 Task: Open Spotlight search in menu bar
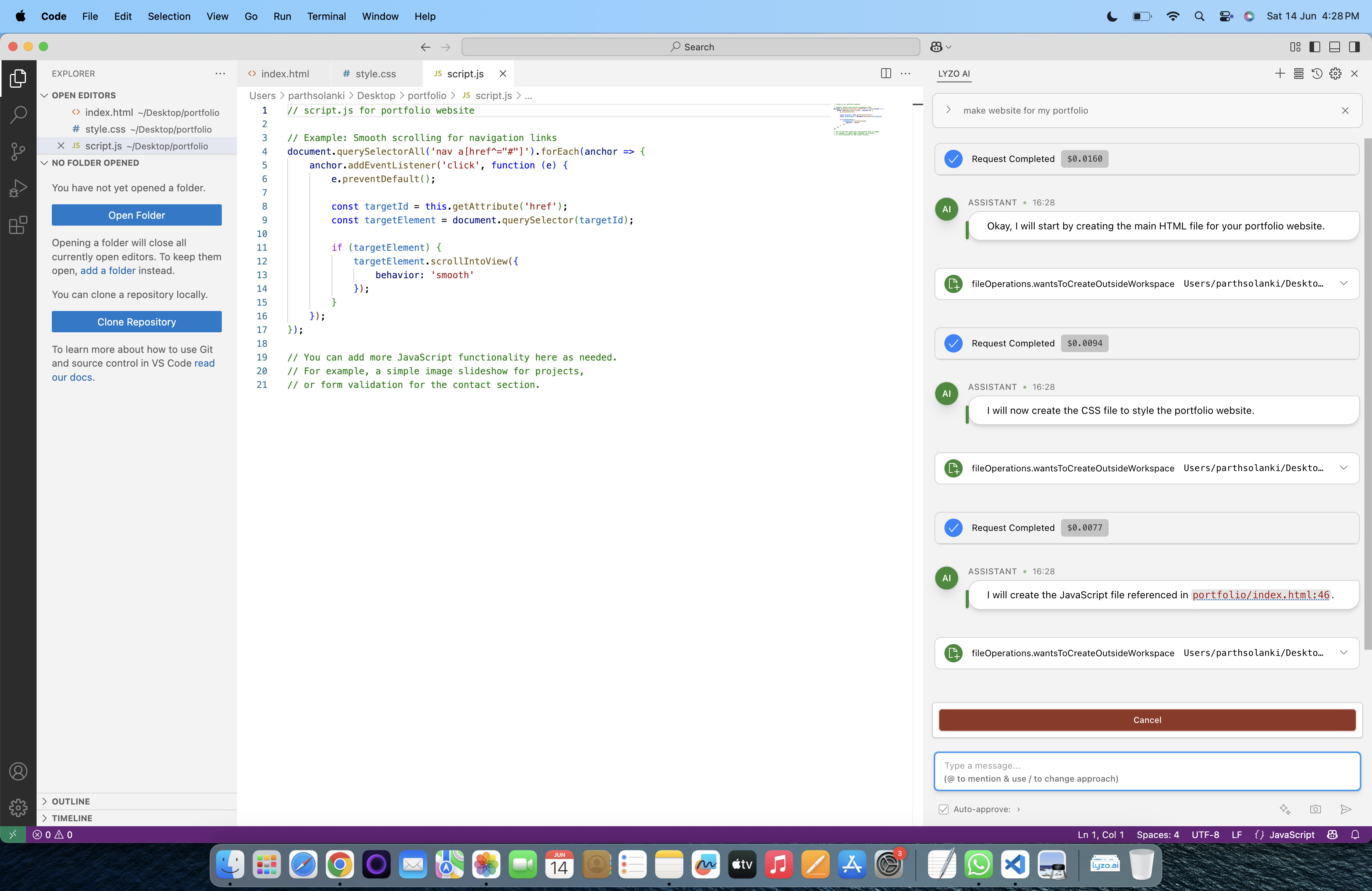[x=1199, y=16]
